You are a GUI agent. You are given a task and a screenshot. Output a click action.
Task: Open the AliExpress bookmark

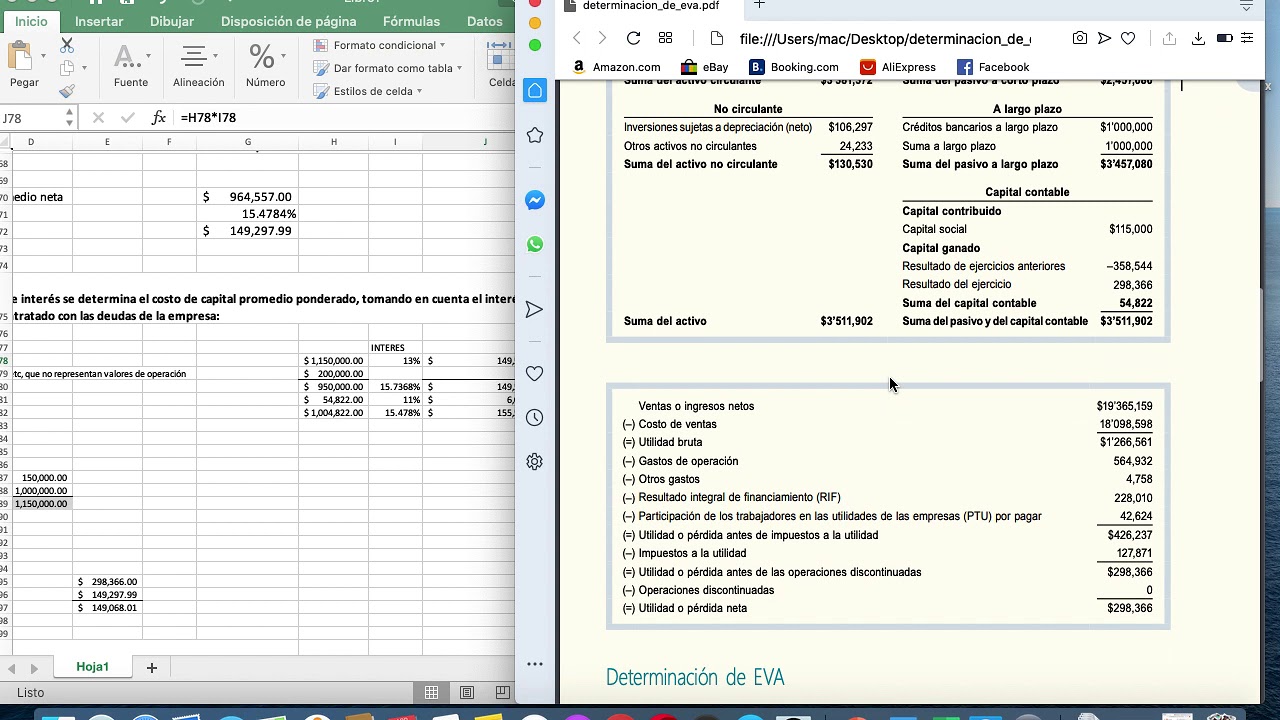point(898,67)
